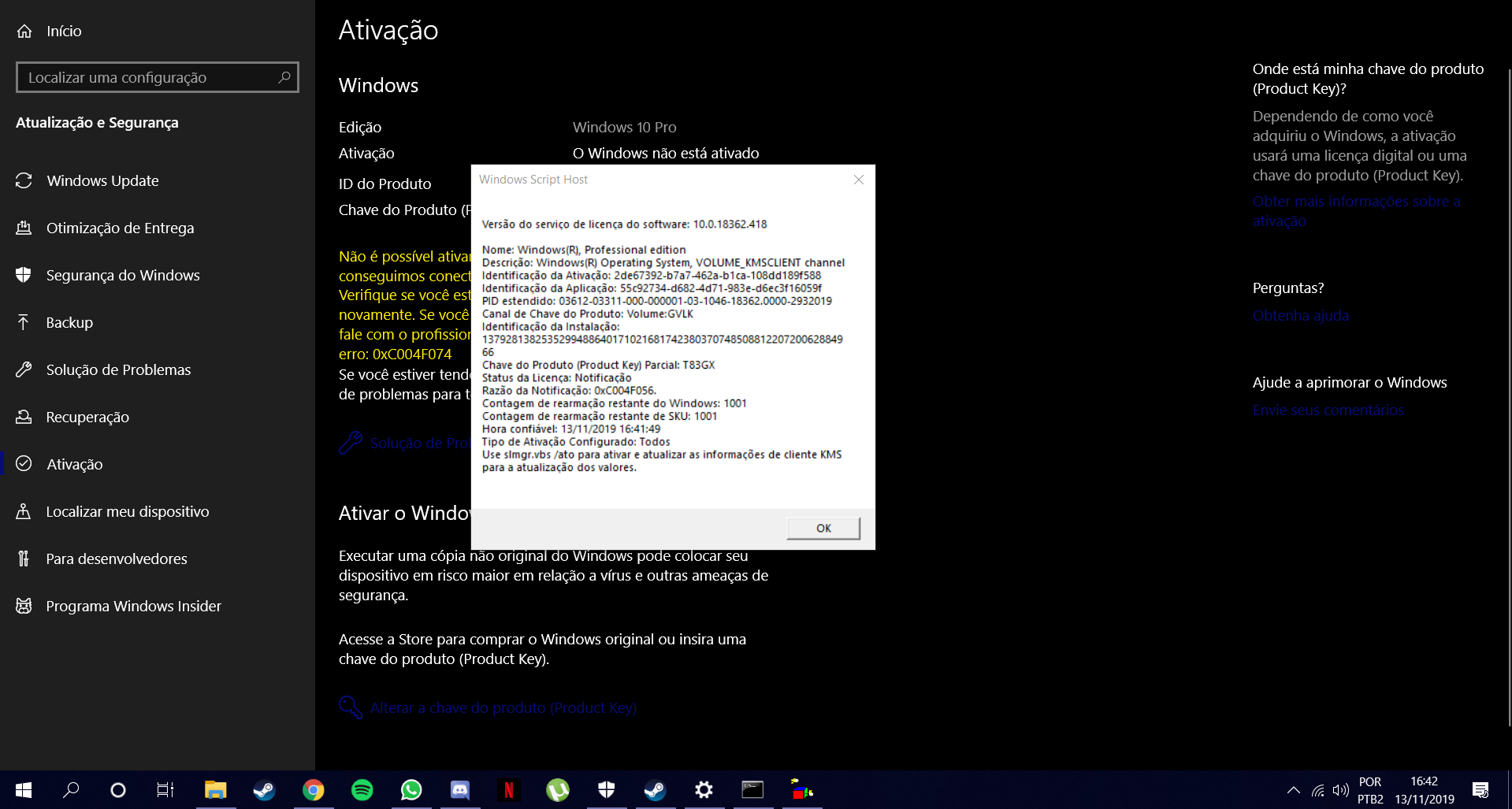The image size is (1512, 809).
Task: Open File Explorer from taskbar
Action: (216, 790)
